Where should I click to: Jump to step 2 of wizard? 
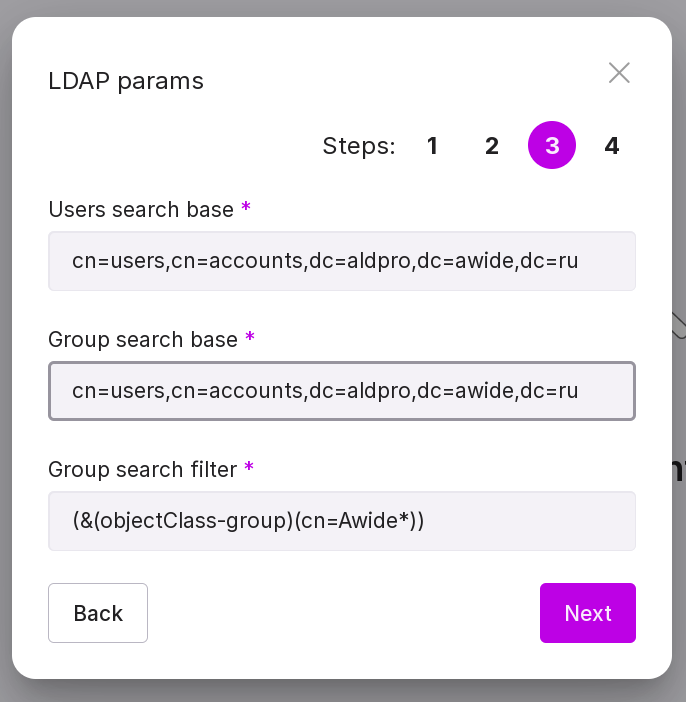492,146
